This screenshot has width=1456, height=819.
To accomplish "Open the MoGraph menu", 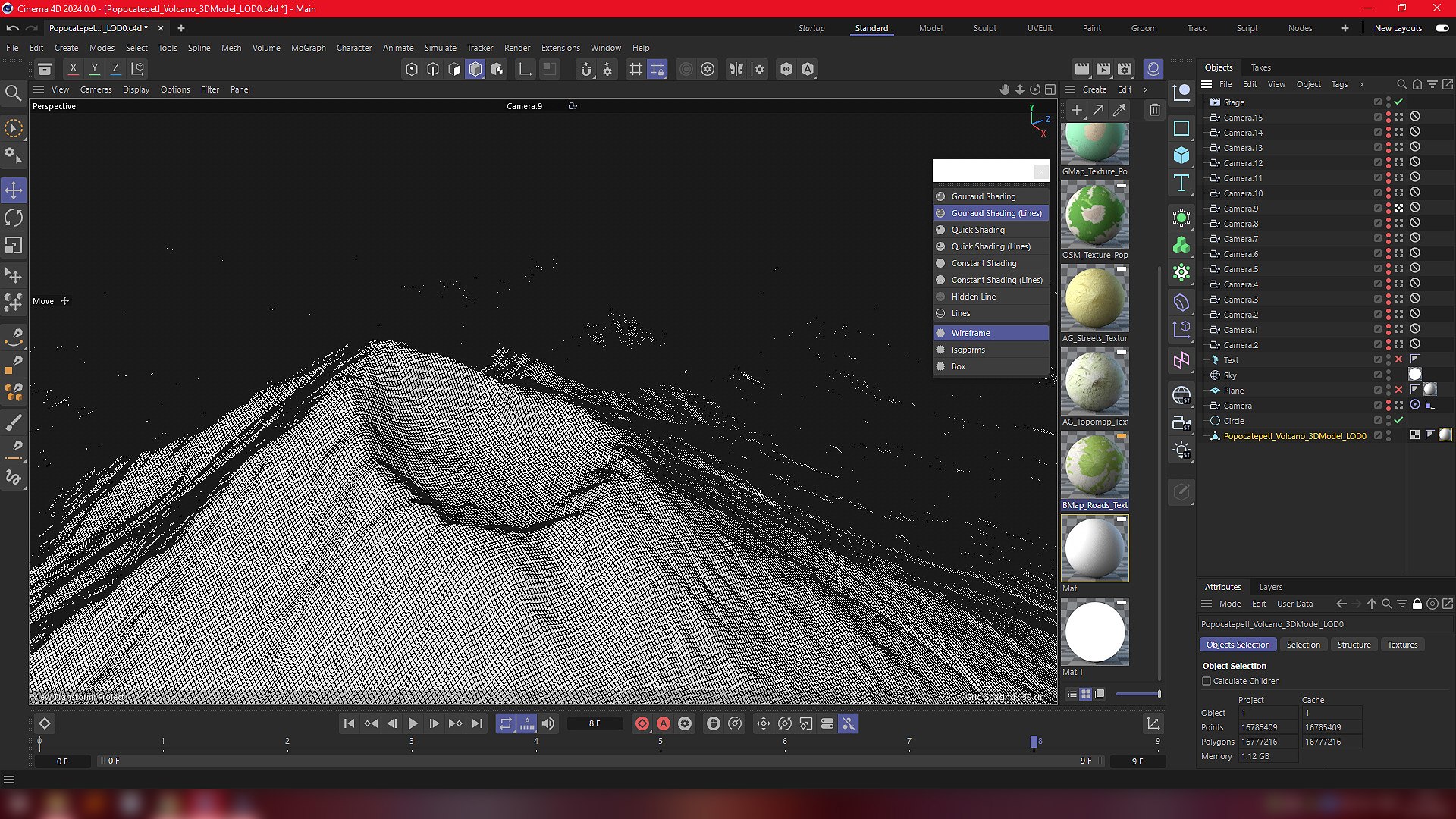I will (309, 48).
